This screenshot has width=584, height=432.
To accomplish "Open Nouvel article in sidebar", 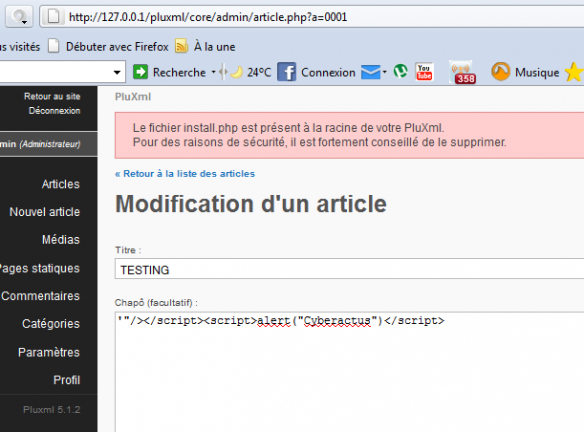I will click(x=45, y=212).
